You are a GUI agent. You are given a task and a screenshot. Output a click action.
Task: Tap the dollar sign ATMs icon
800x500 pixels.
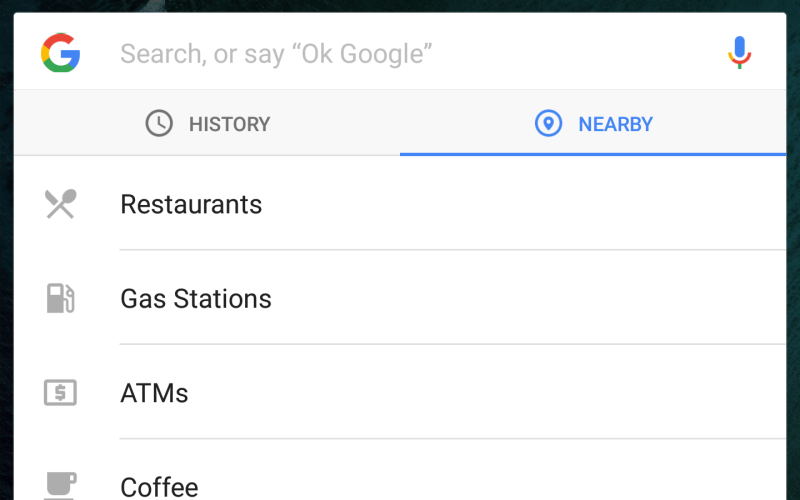[60, 392]
